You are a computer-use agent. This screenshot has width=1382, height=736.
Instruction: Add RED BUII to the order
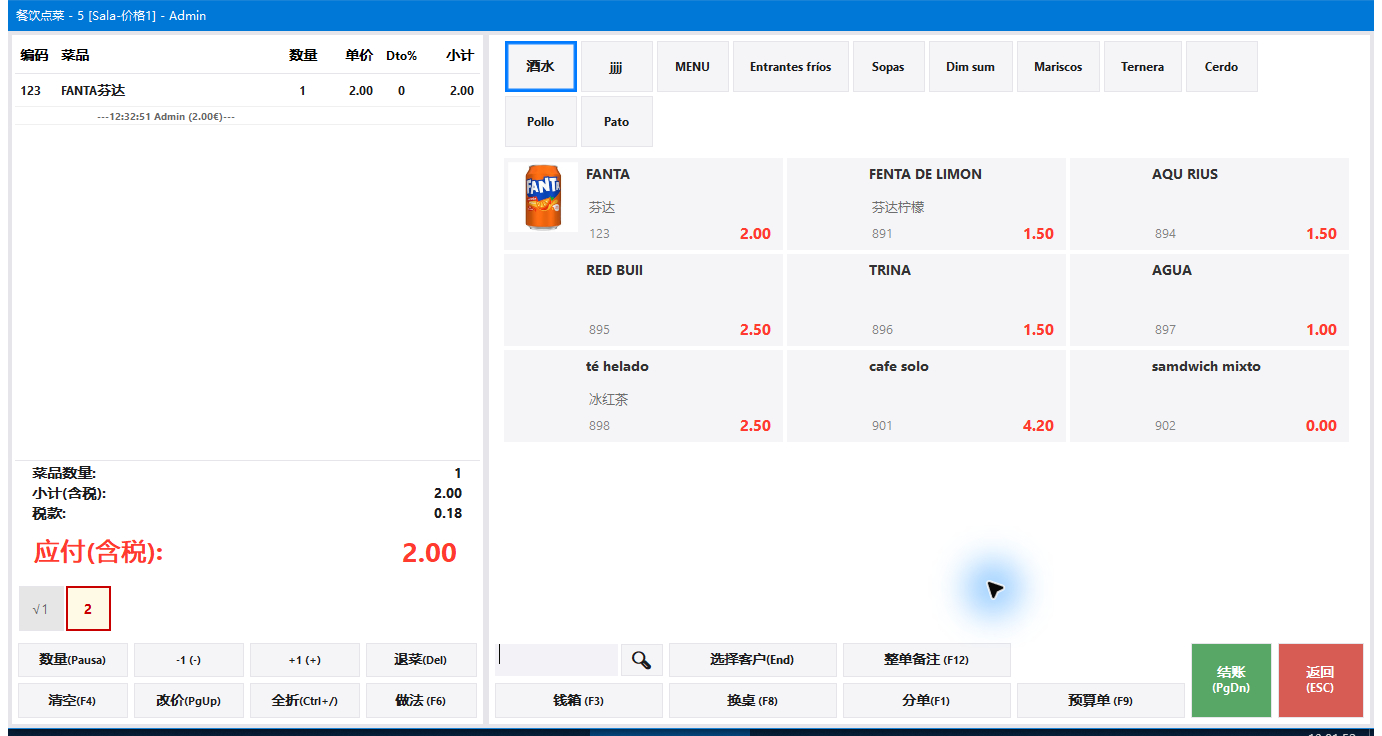click(x=643, y=300)
